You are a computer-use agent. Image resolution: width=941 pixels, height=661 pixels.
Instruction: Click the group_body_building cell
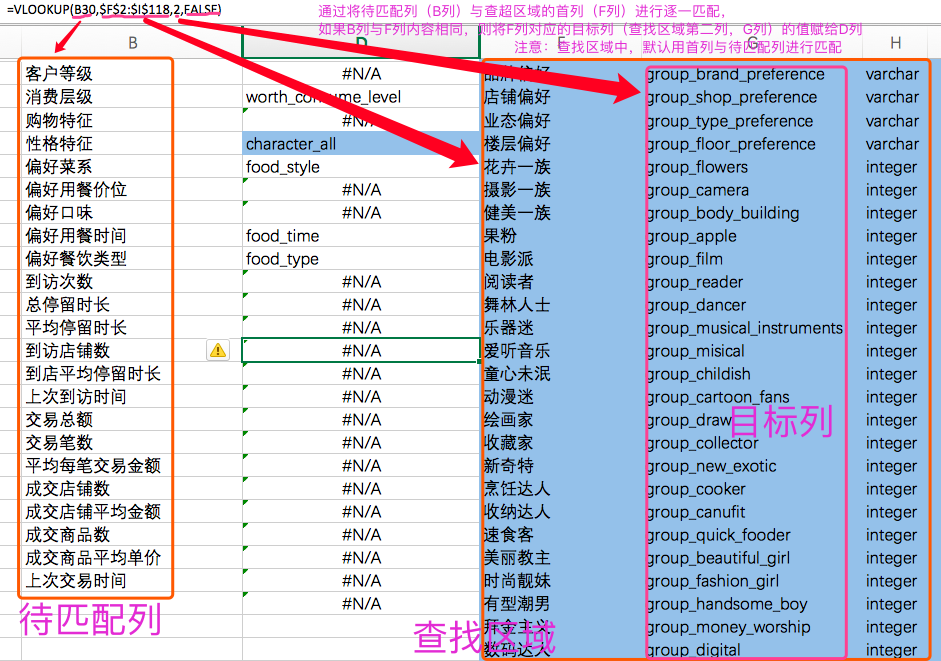pyautogui.click(x=747, y=212)
